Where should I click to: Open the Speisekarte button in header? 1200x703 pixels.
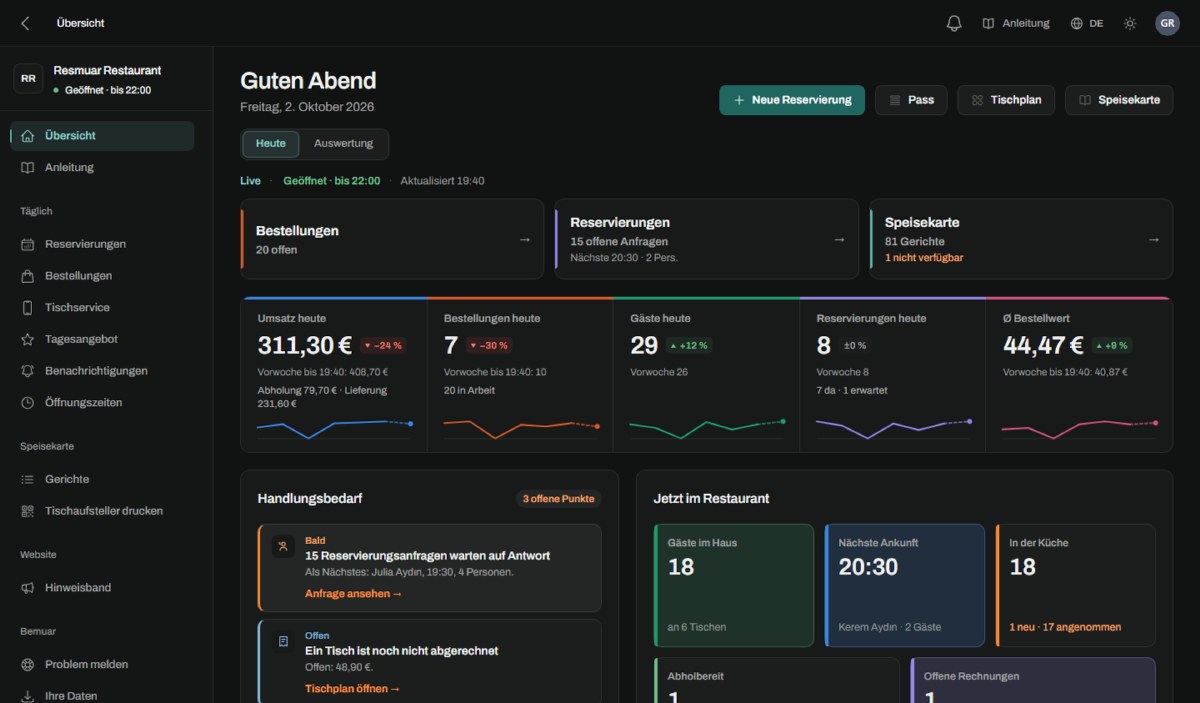click(1119, 100)
